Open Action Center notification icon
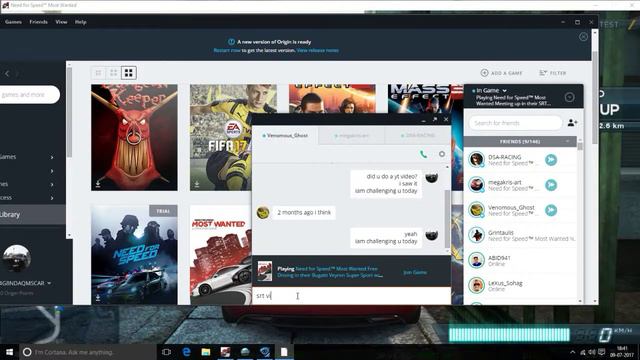Image resolution: width=640 pixels, height=360 pixels. click(x=602, y=352)
